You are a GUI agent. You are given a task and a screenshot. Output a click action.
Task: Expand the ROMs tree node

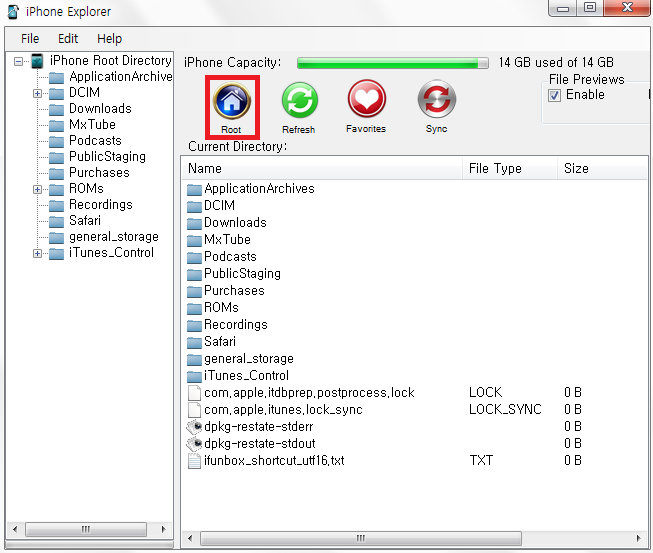click(37, 189)
